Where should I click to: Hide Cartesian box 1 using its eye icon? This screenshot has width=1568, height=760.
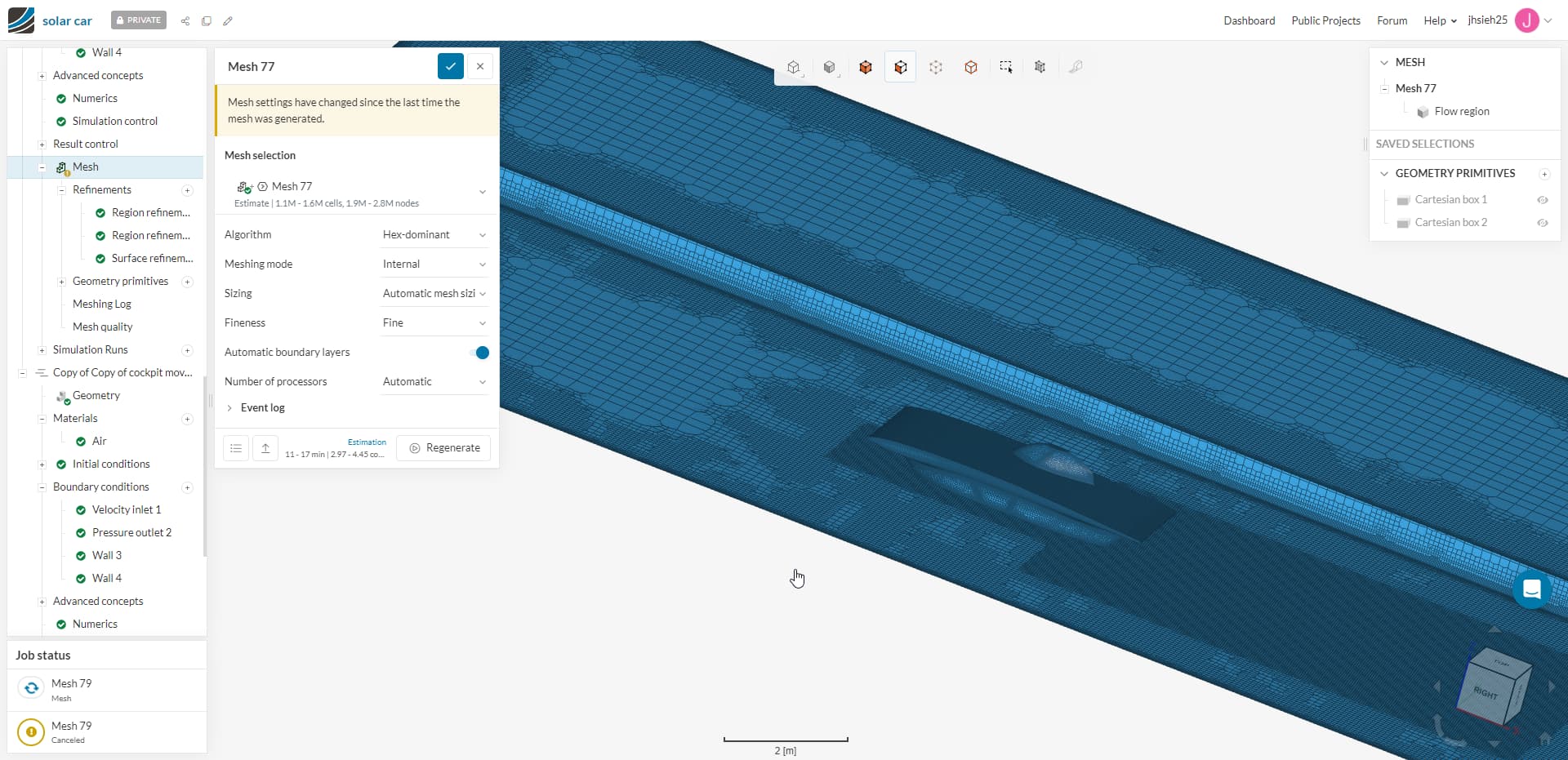[x=1543, y=200]
